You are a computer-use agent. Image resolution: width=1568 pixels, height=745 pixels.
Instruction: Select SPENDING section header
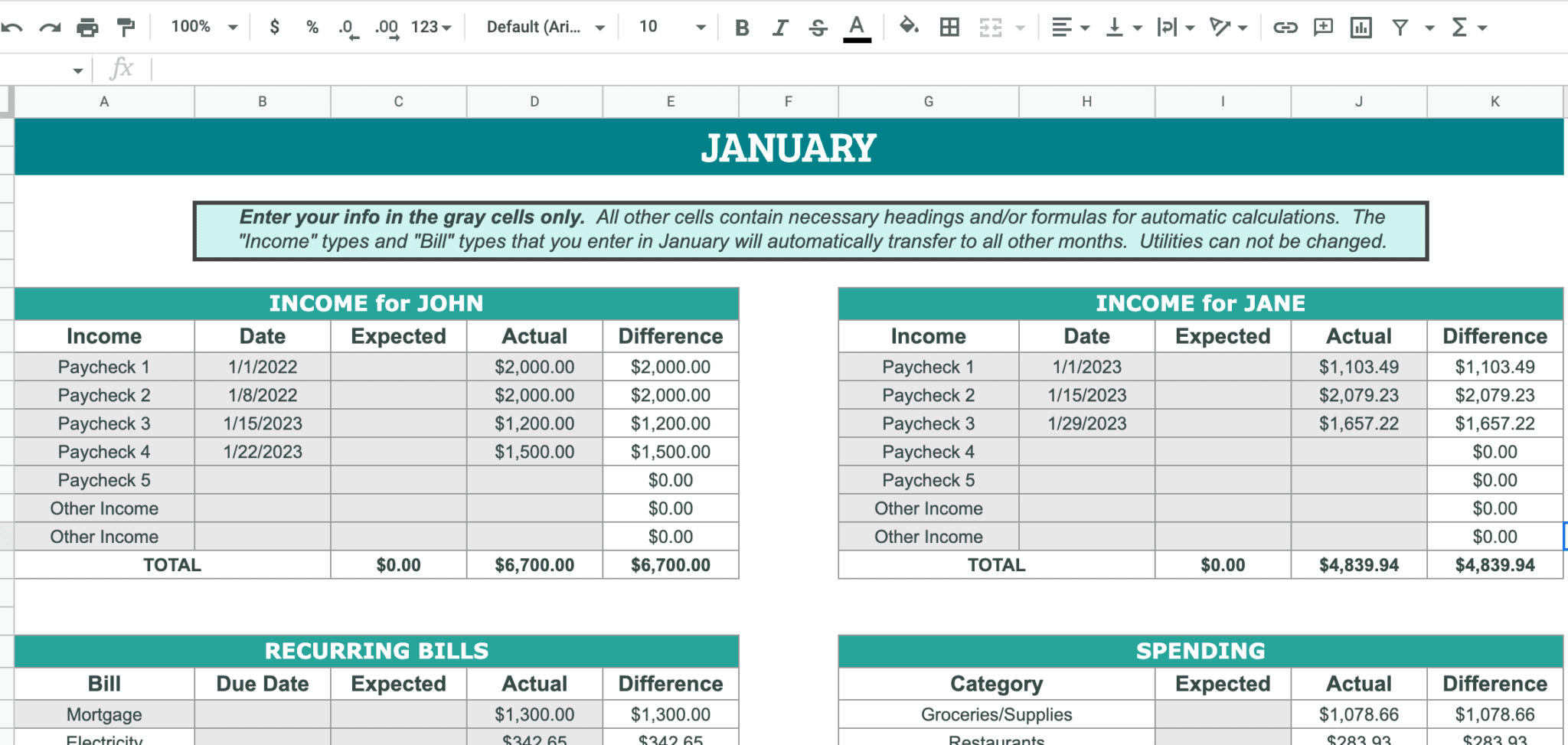click(1200, 651)
